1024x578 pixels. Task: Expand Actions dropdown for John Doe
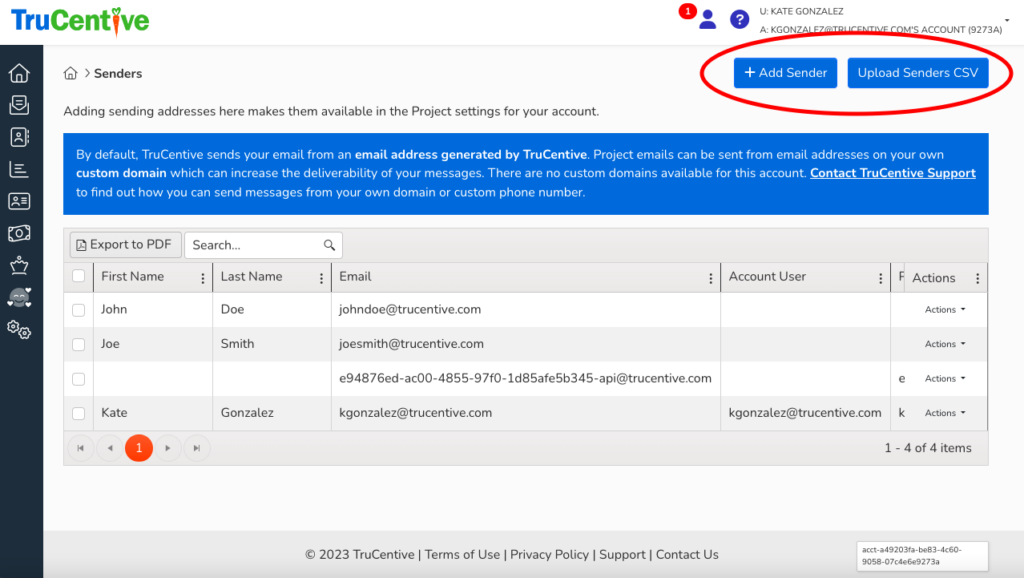[x=945, y=310]
